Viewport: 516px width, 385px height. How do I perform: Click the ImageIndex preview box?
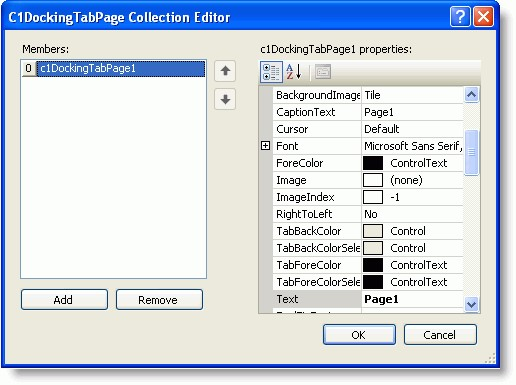click(x=373, y=197)
